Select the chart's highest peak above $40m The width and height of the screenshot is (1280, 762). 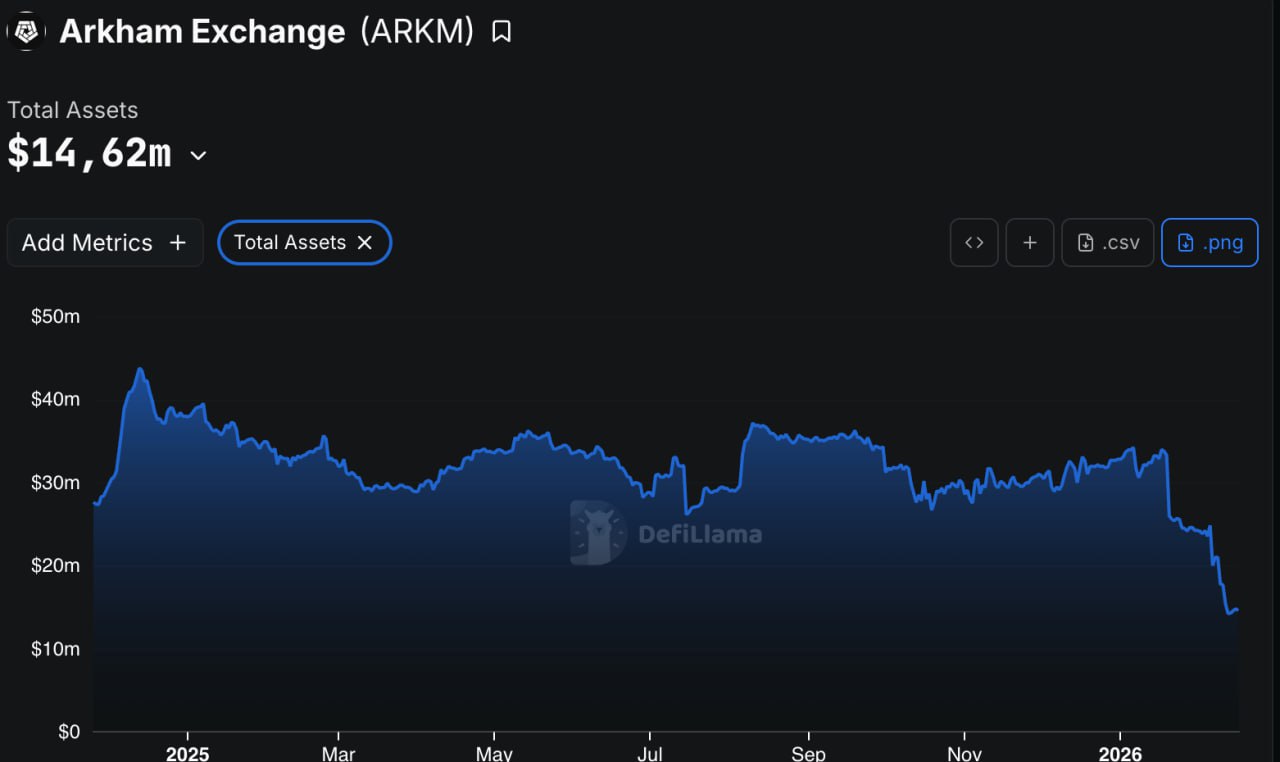coord(140,369)
